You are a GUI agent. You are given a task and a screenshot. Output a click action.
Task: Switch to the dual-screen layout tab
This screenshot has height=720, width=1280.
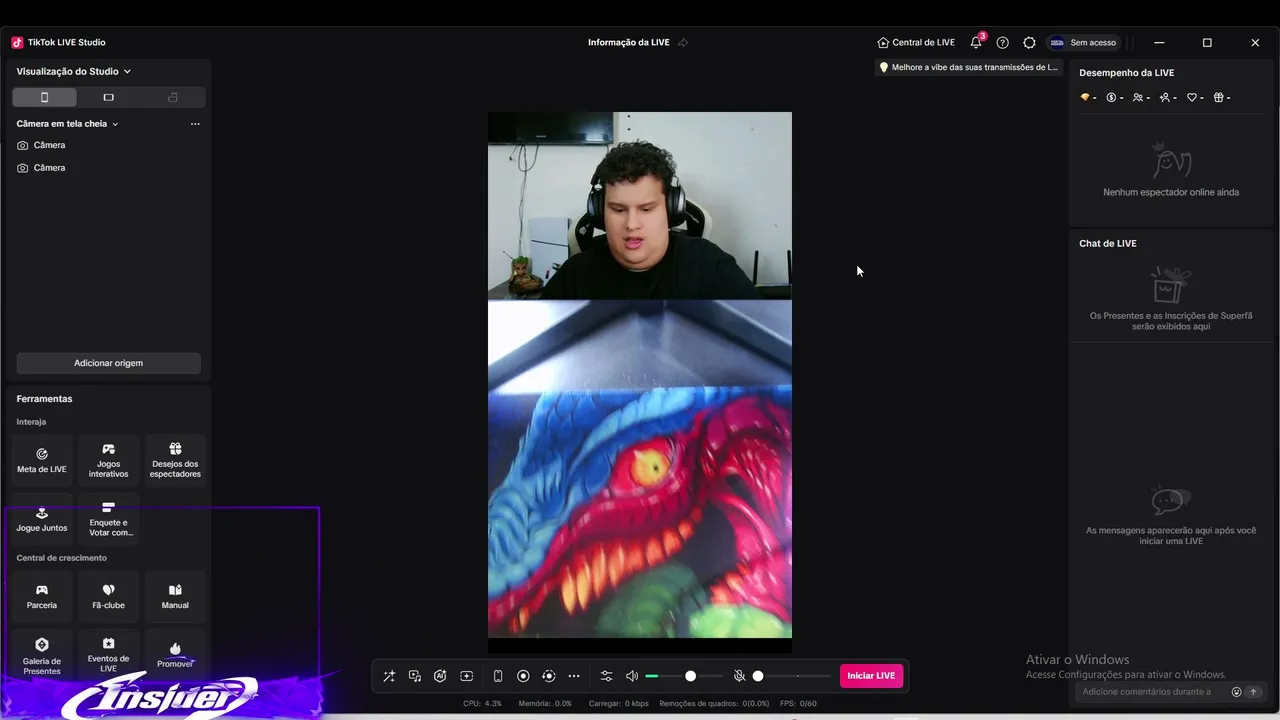click(x=173, y=97)
